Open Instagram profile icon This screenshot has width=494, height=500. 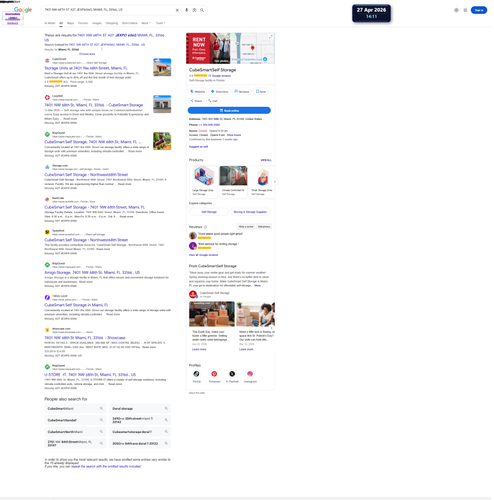point(250,374)
